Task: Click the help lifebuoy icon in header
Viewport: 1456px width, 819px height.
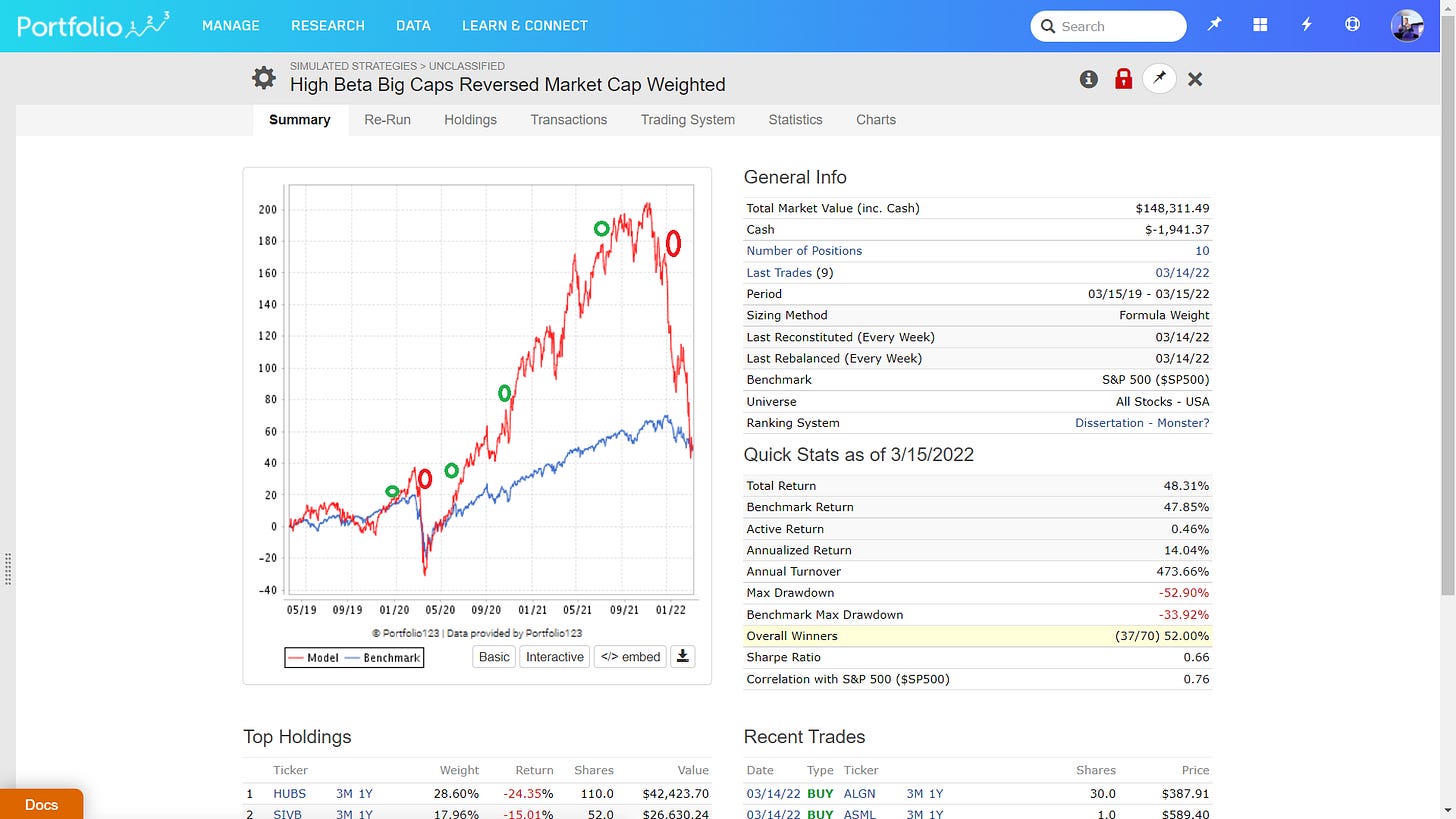Action: click(x=1352, y=25)
